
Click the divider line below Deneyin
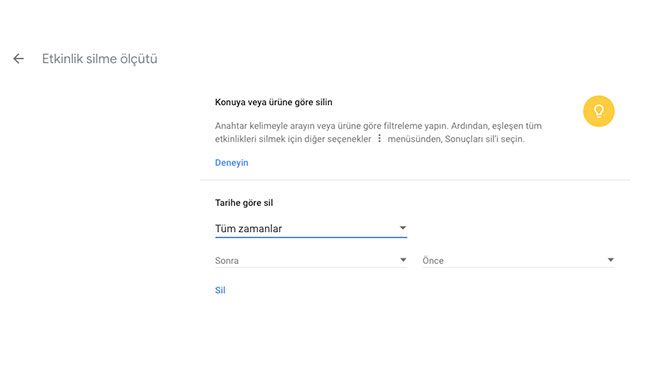point(415,180)
